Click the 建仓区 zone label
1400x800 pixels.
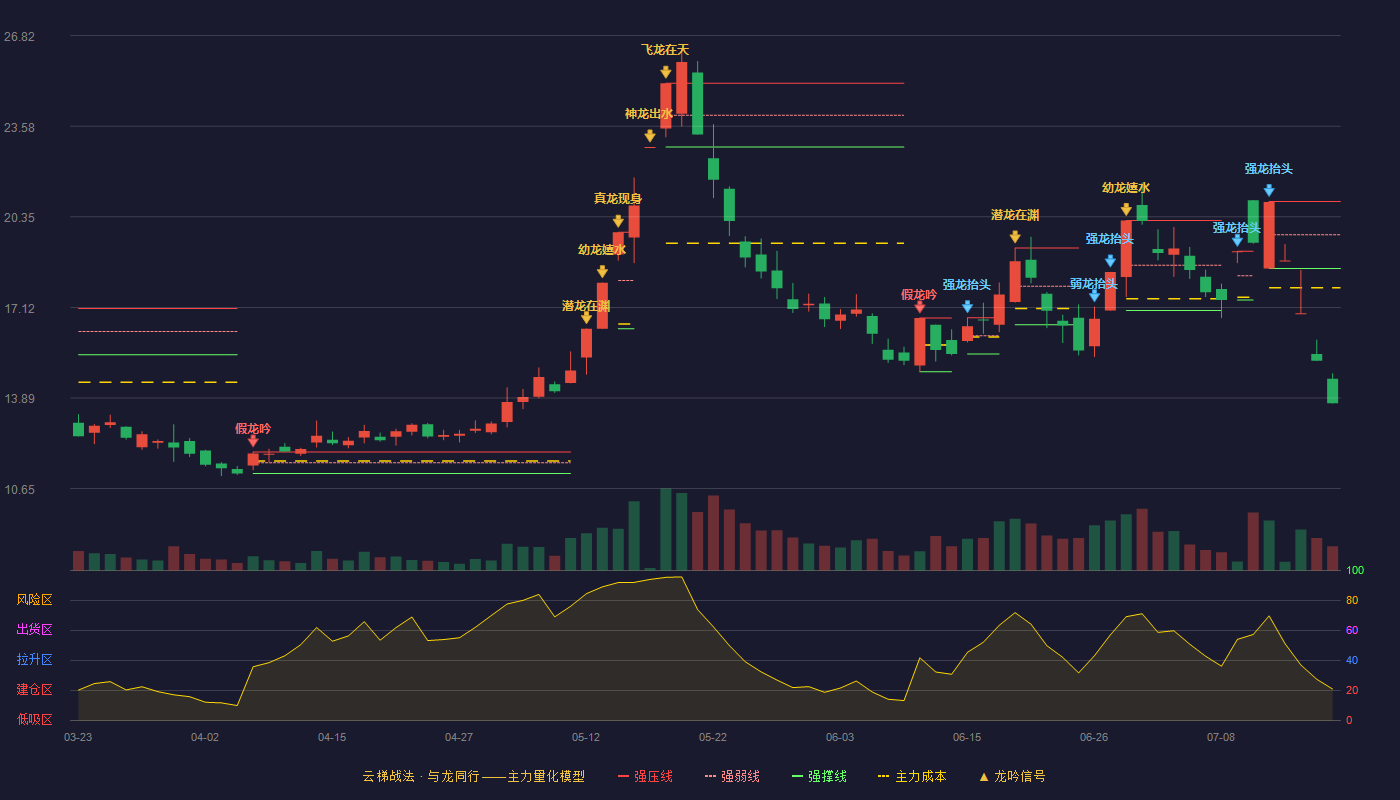(x=35, y=690)
